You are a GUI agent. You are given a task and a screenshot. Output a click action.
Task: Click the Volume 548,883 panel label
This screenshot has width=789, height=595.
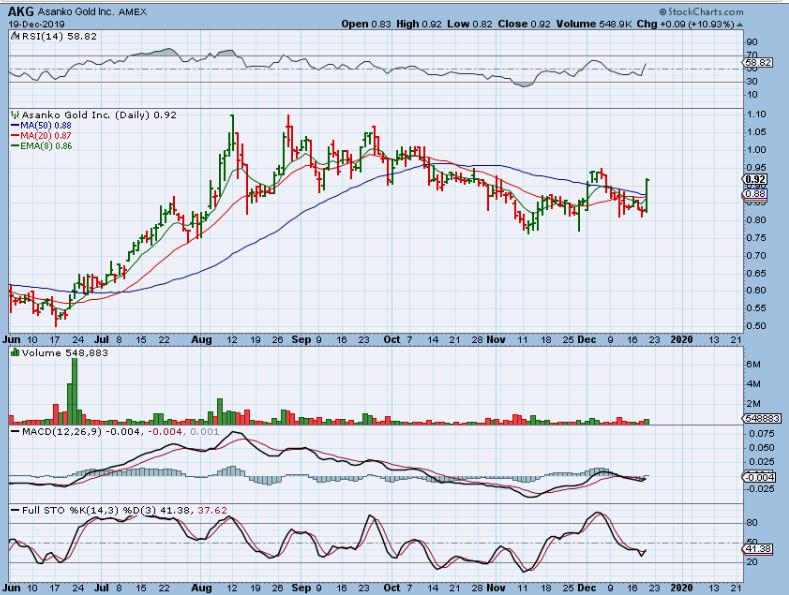[65, 353]
